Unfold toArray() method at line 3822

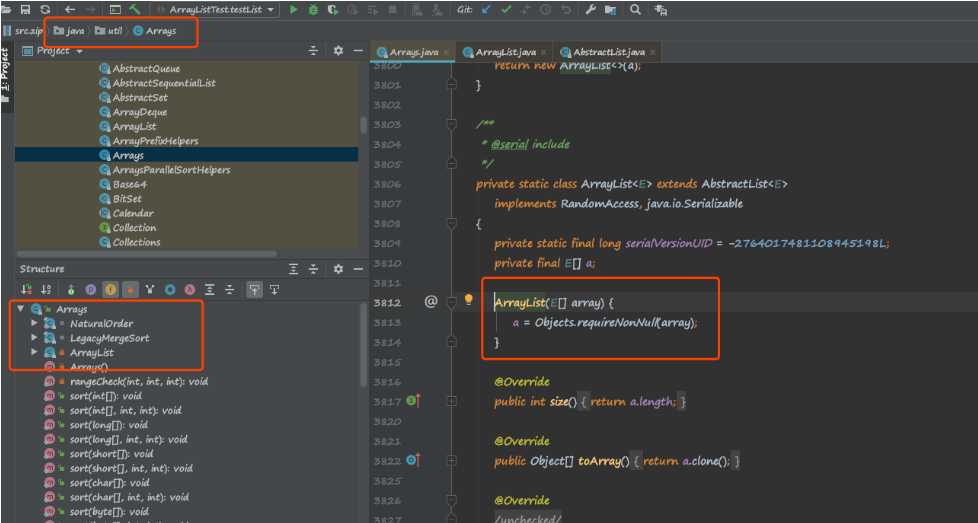pyautogui.click(x=452, y=461)
